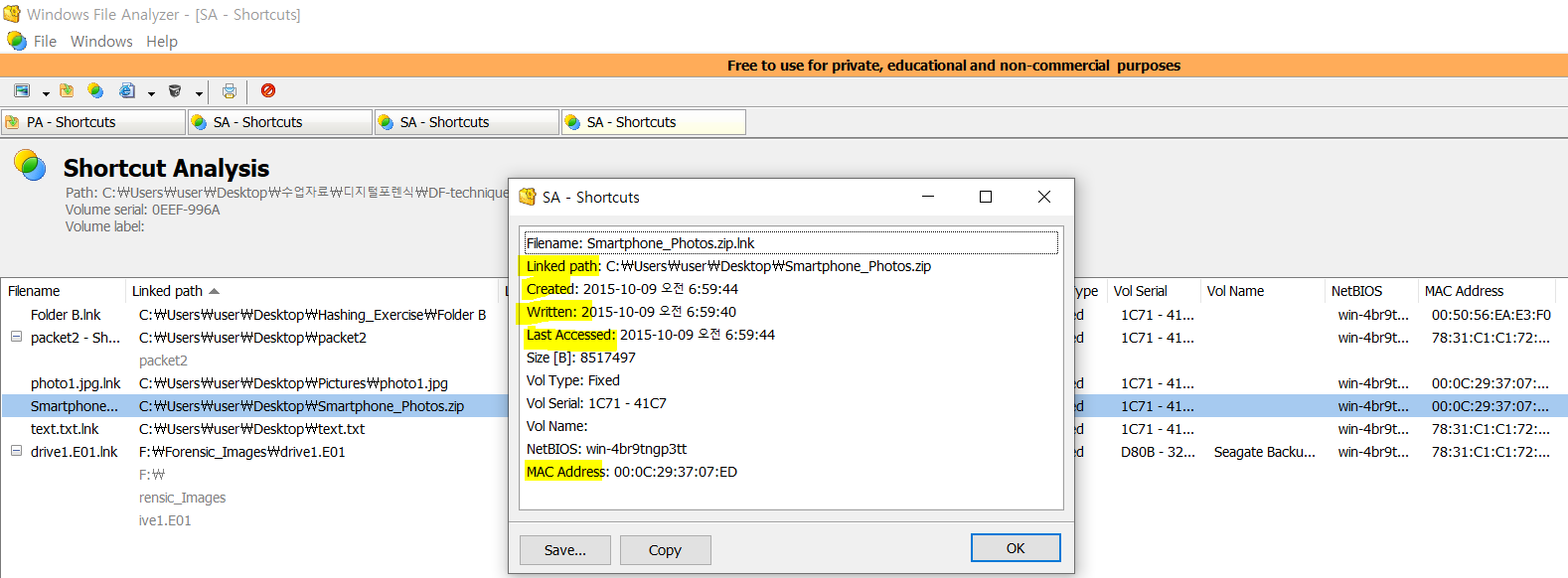1568x578 pixels.
Task: Click the Smartphone... filename in highlighted row
Action: tap(75, 406)
